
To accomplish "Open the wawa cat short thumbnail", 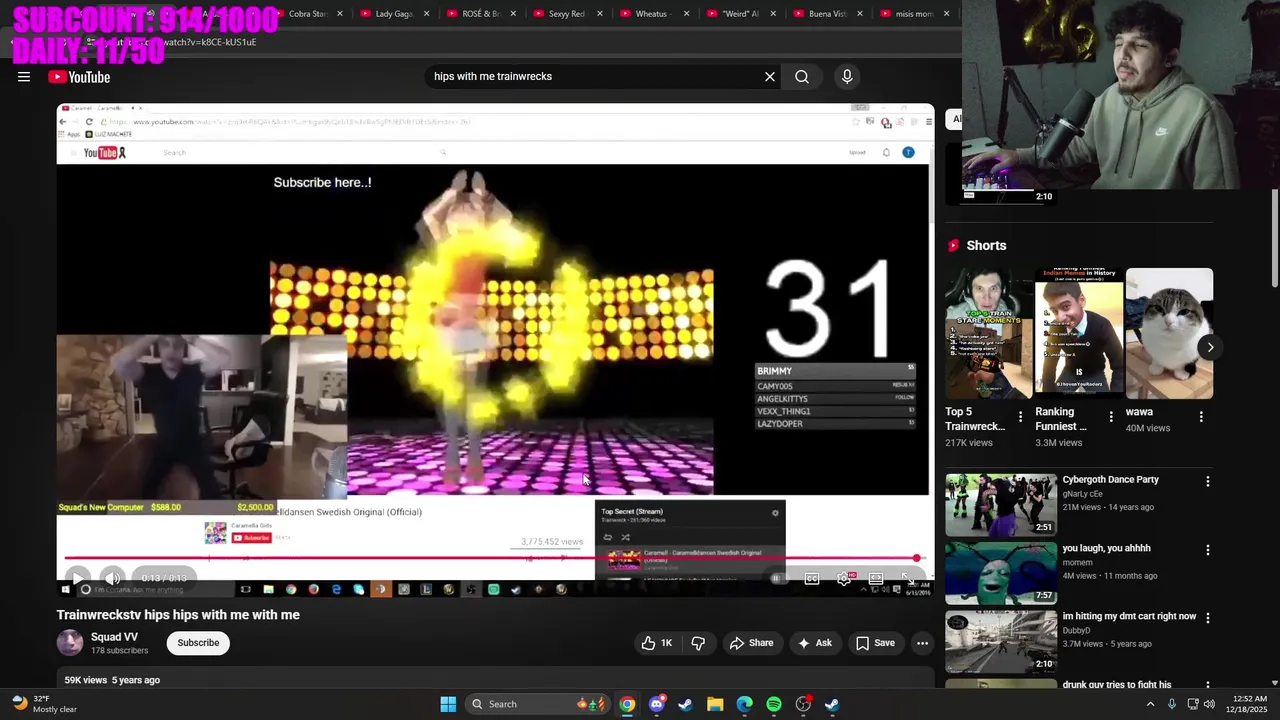I will [x=1169, y=333].
